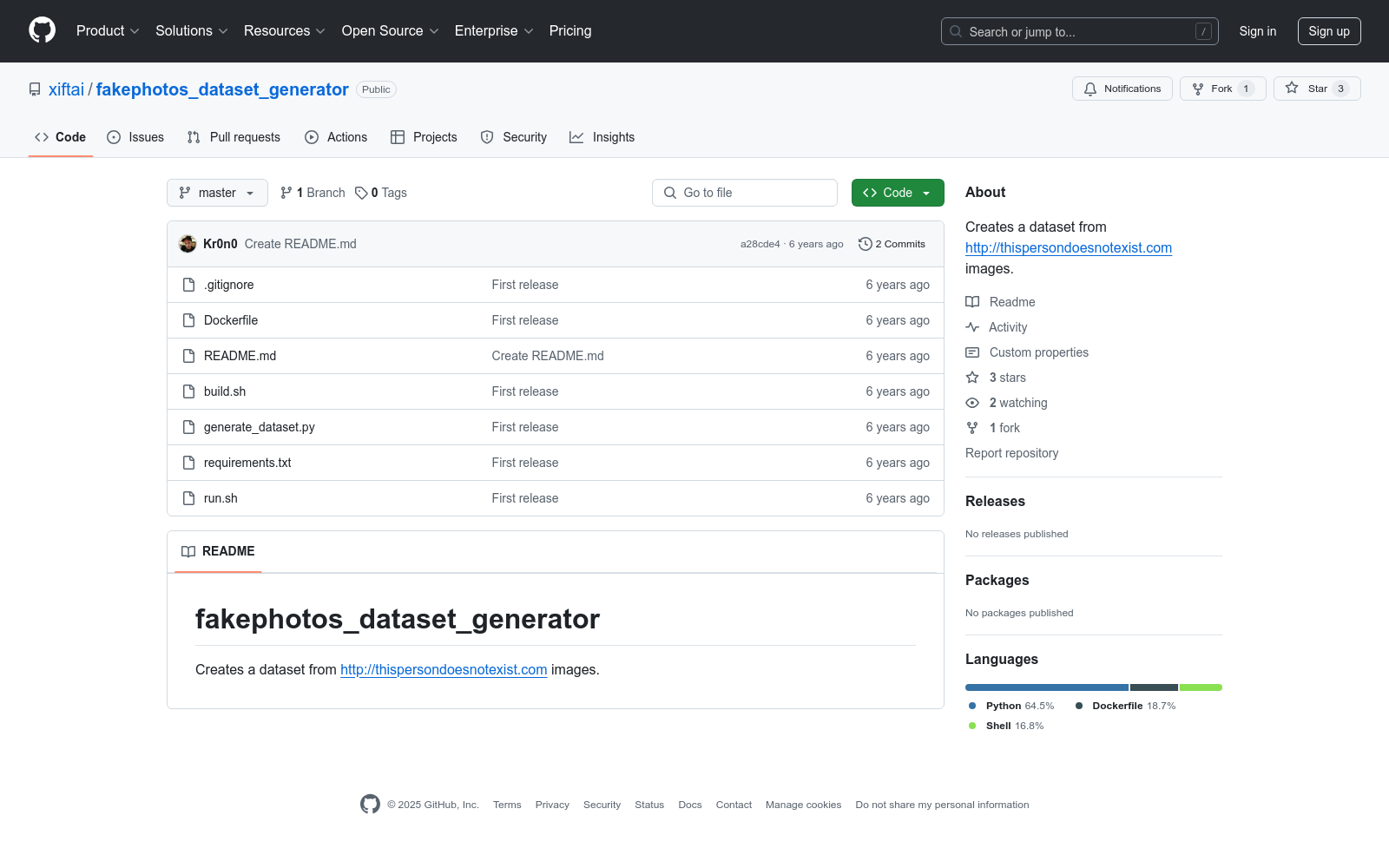Click the file icon next to README.md
The width and height of the screenshot is (1389, 868).
pos(188,356)
